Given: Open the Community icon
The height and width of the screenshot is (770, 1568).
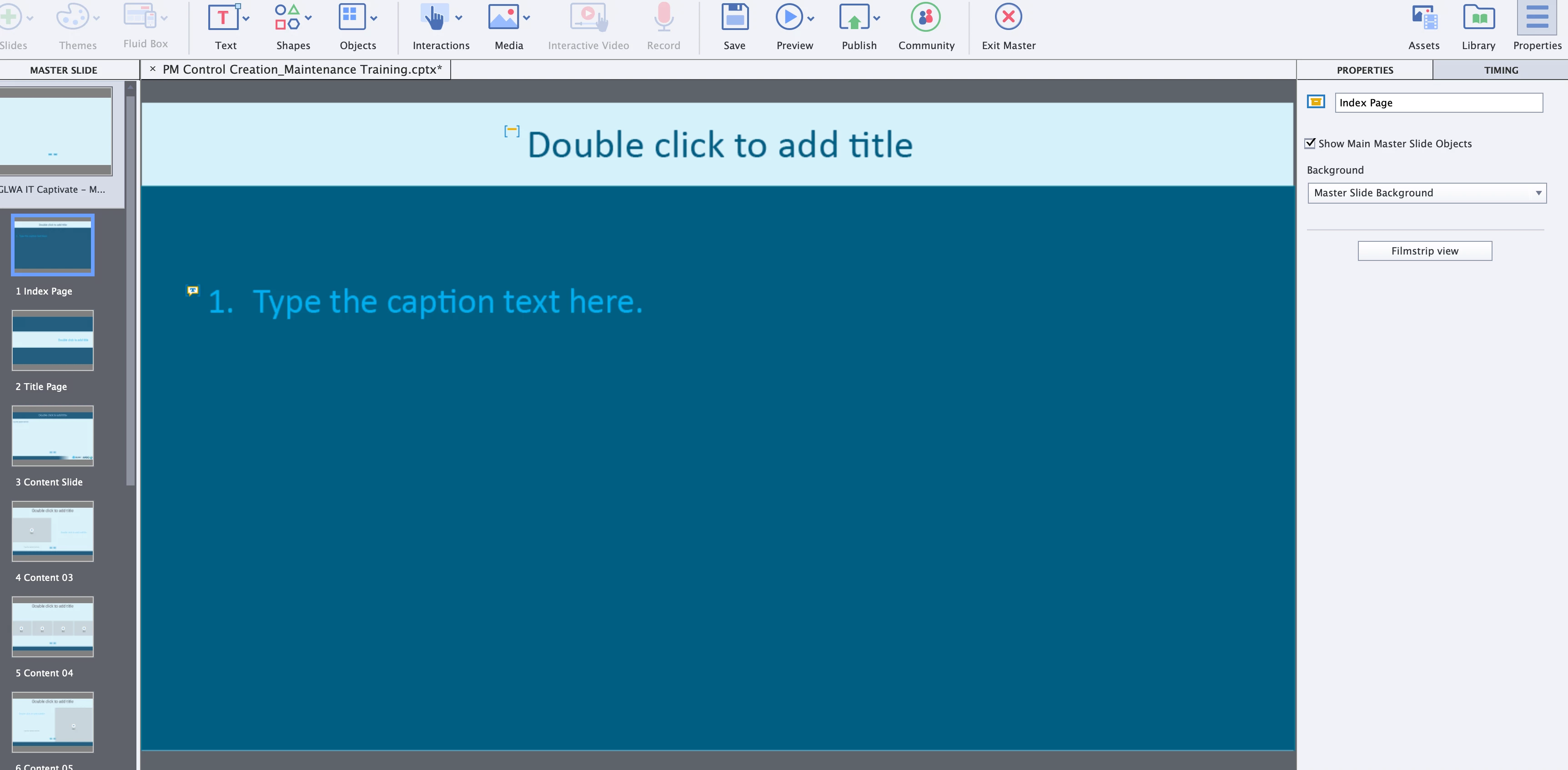Looking at the screenshot, I should click(x=925, y=18).
